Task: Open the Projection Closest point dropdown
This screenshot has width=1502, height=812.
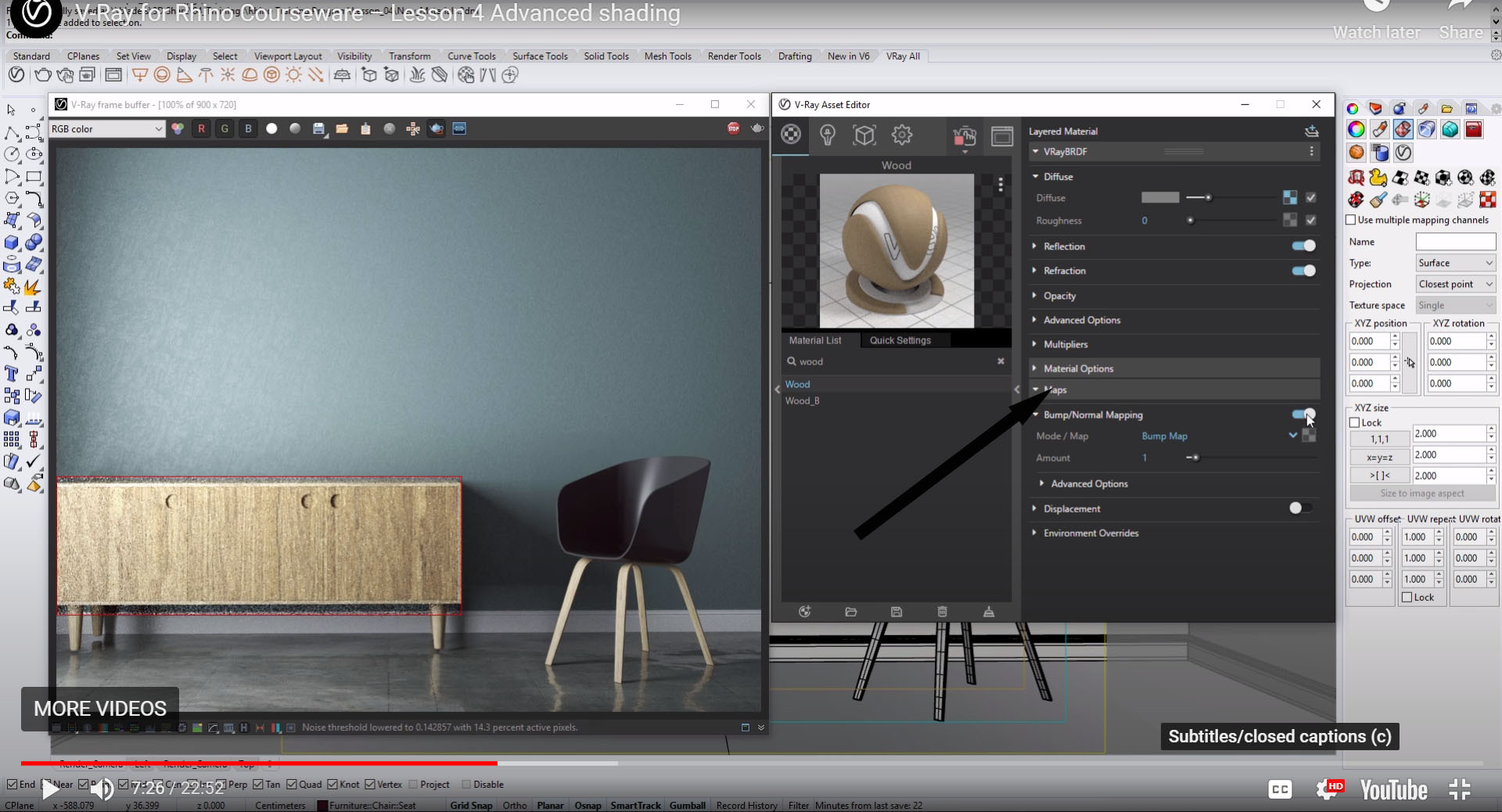Action: (x=1456, y=284)
